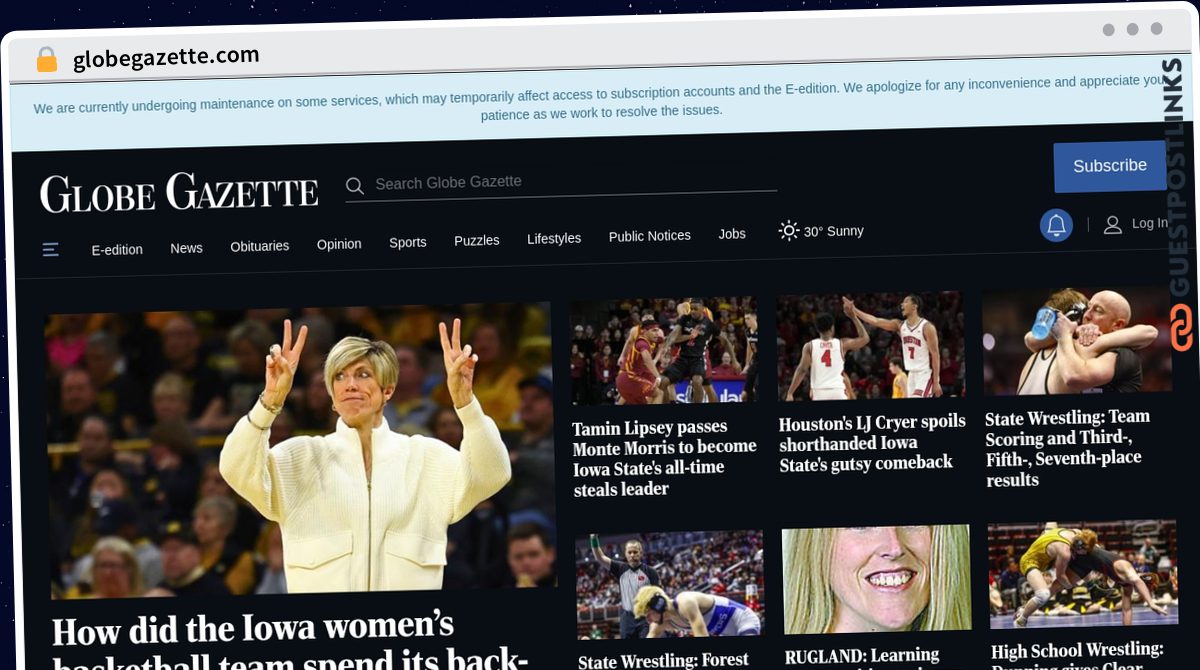Focus the Search Globe Gazette field
The width and height of the screenshot is (1200, 670).
pos(561,183)
